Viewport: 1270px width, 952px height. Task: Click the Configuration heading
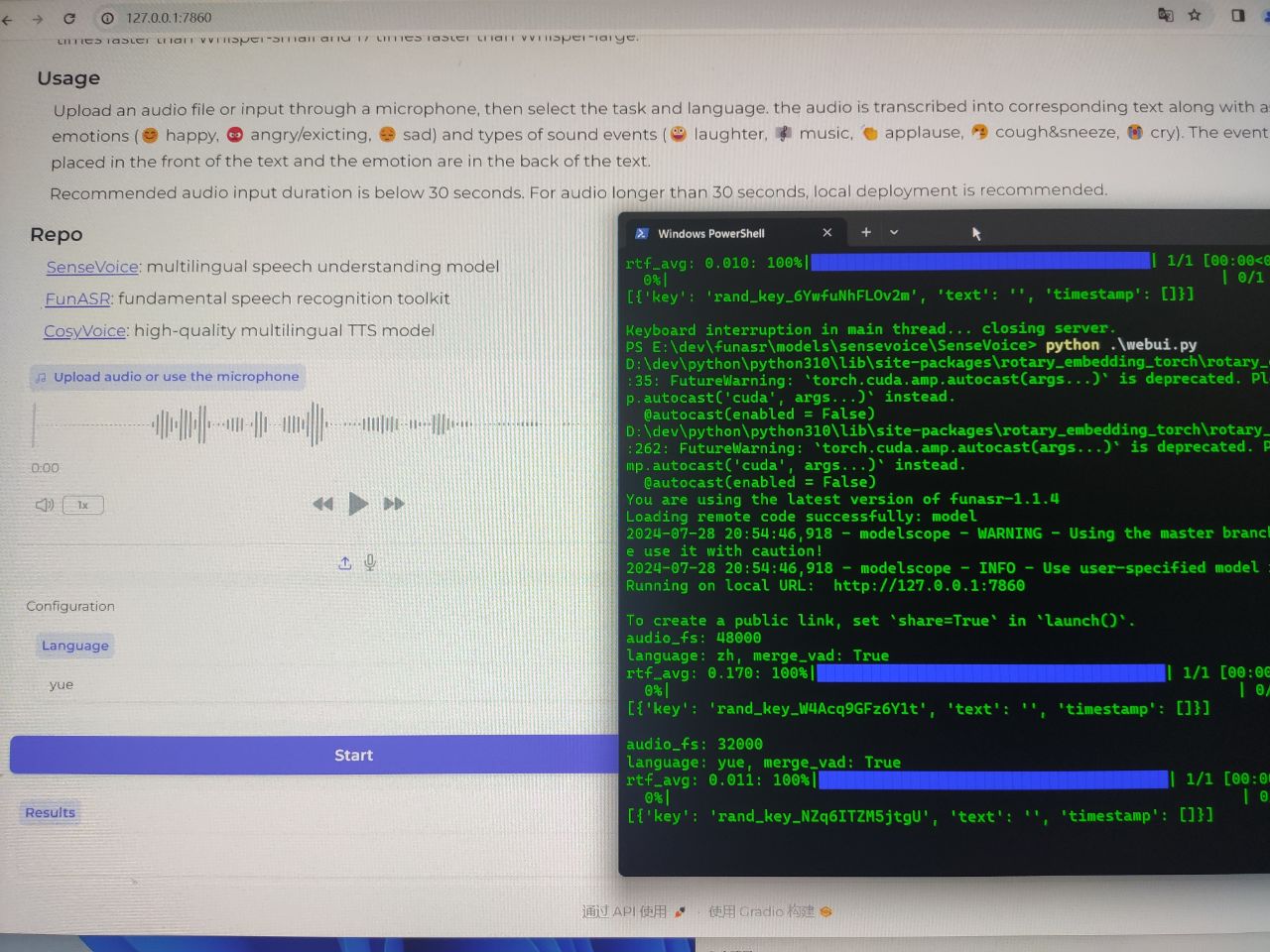coord(70,606)
